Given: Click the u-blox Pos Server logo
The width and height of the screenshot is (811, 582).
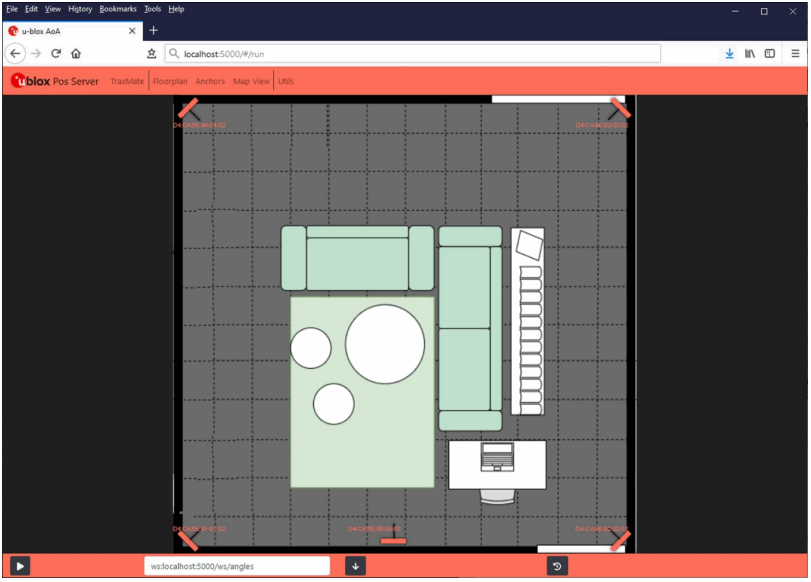Looking at the screenshot, I should pos(55,81).
